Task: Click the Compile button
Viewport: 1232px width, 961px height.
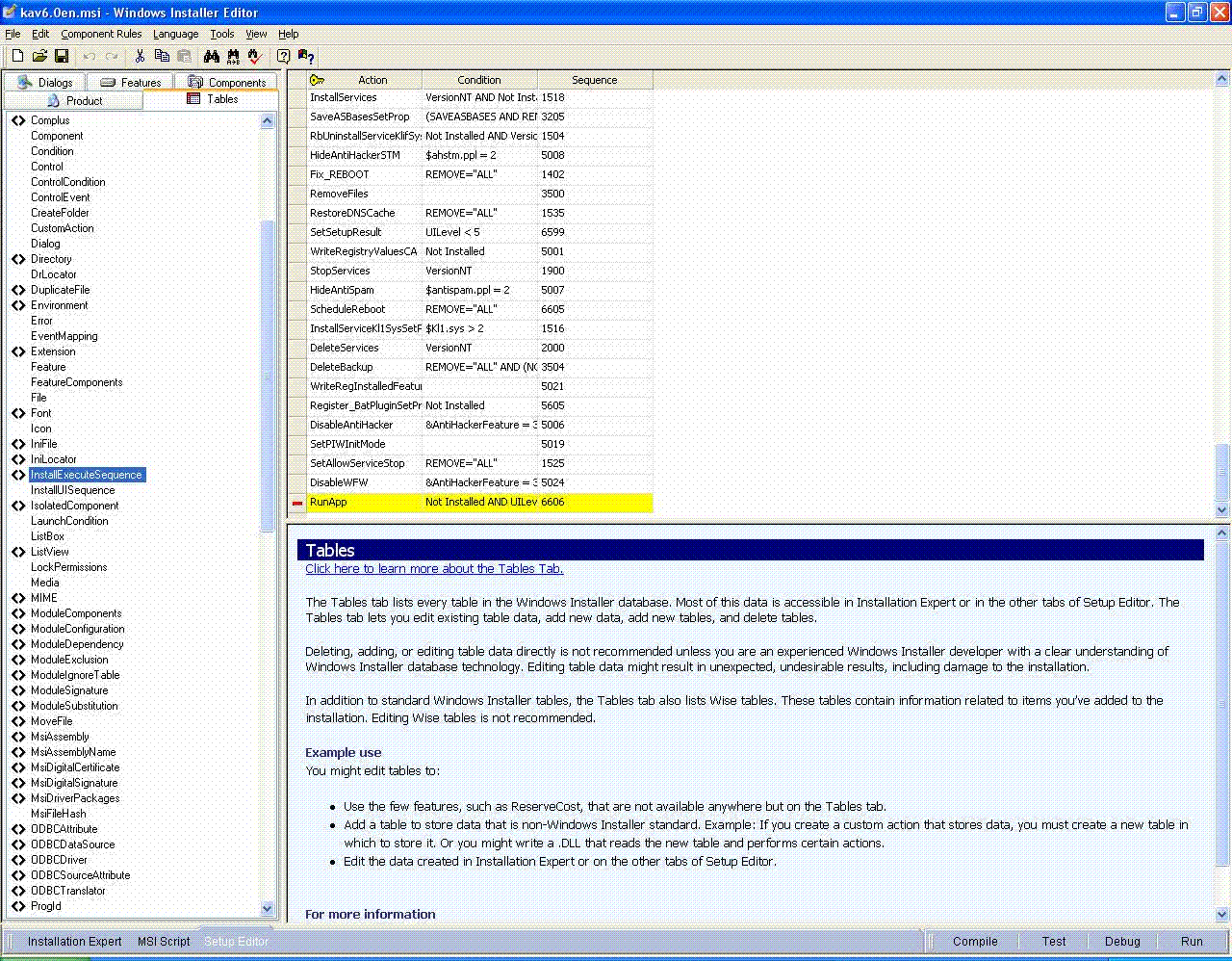Action: click(975, 941)
